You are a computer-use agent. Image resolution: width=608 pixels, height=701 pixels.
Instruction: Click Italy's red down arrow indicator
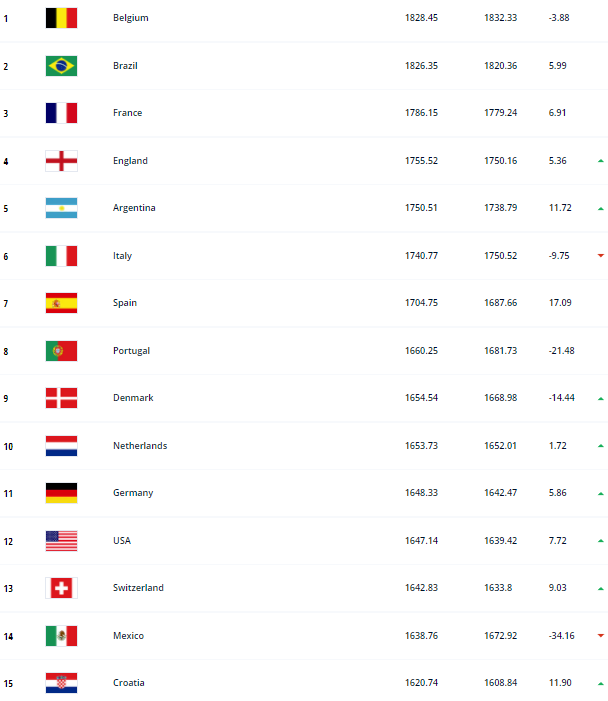[600, 255]
